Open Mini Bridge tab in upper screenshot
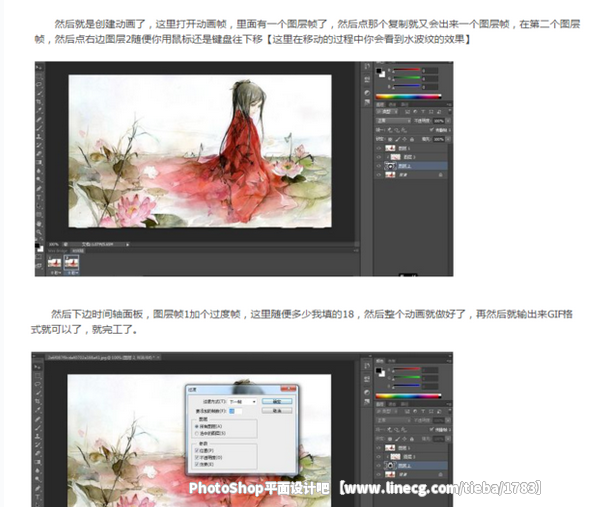This screenshot has height=507, width=597. (x=58, y=250)
